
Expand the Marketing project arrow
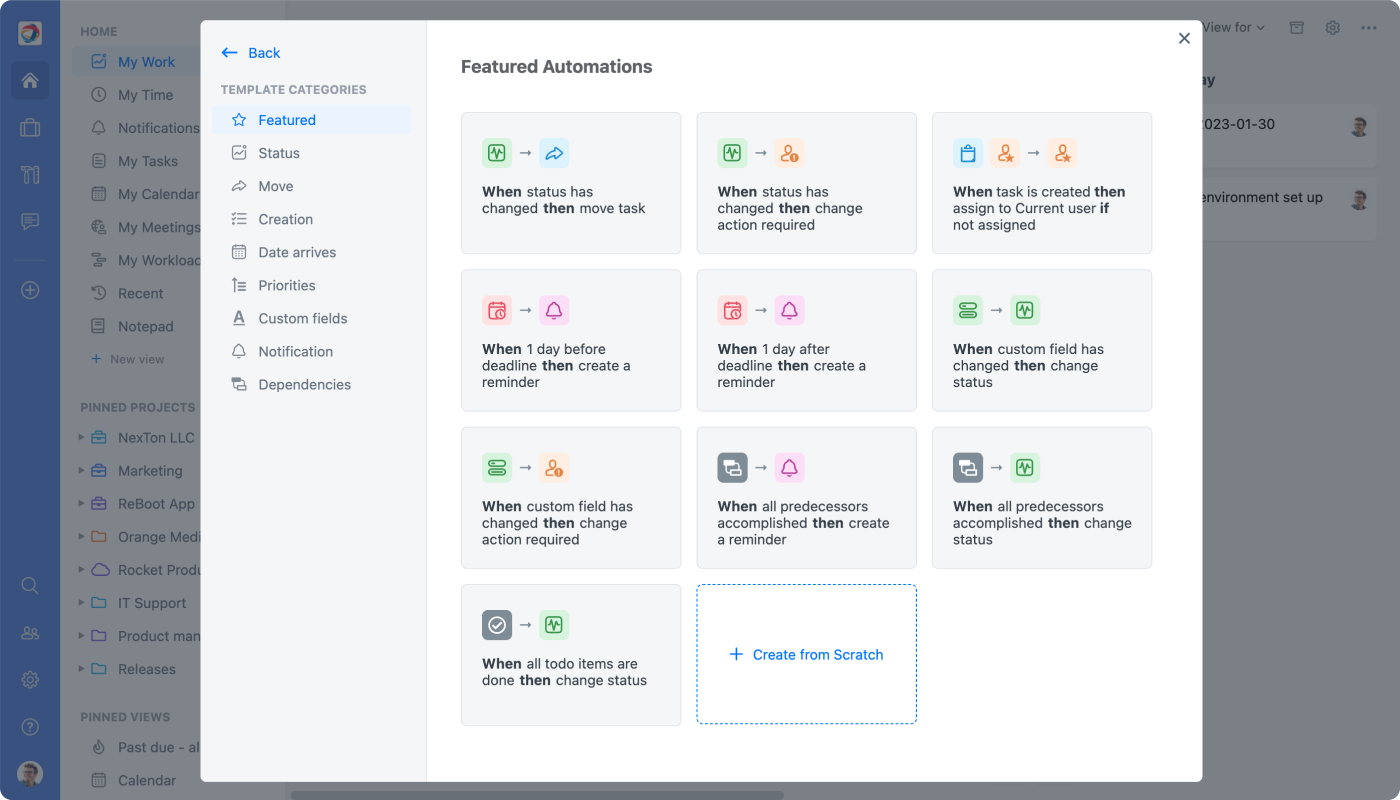82,471
